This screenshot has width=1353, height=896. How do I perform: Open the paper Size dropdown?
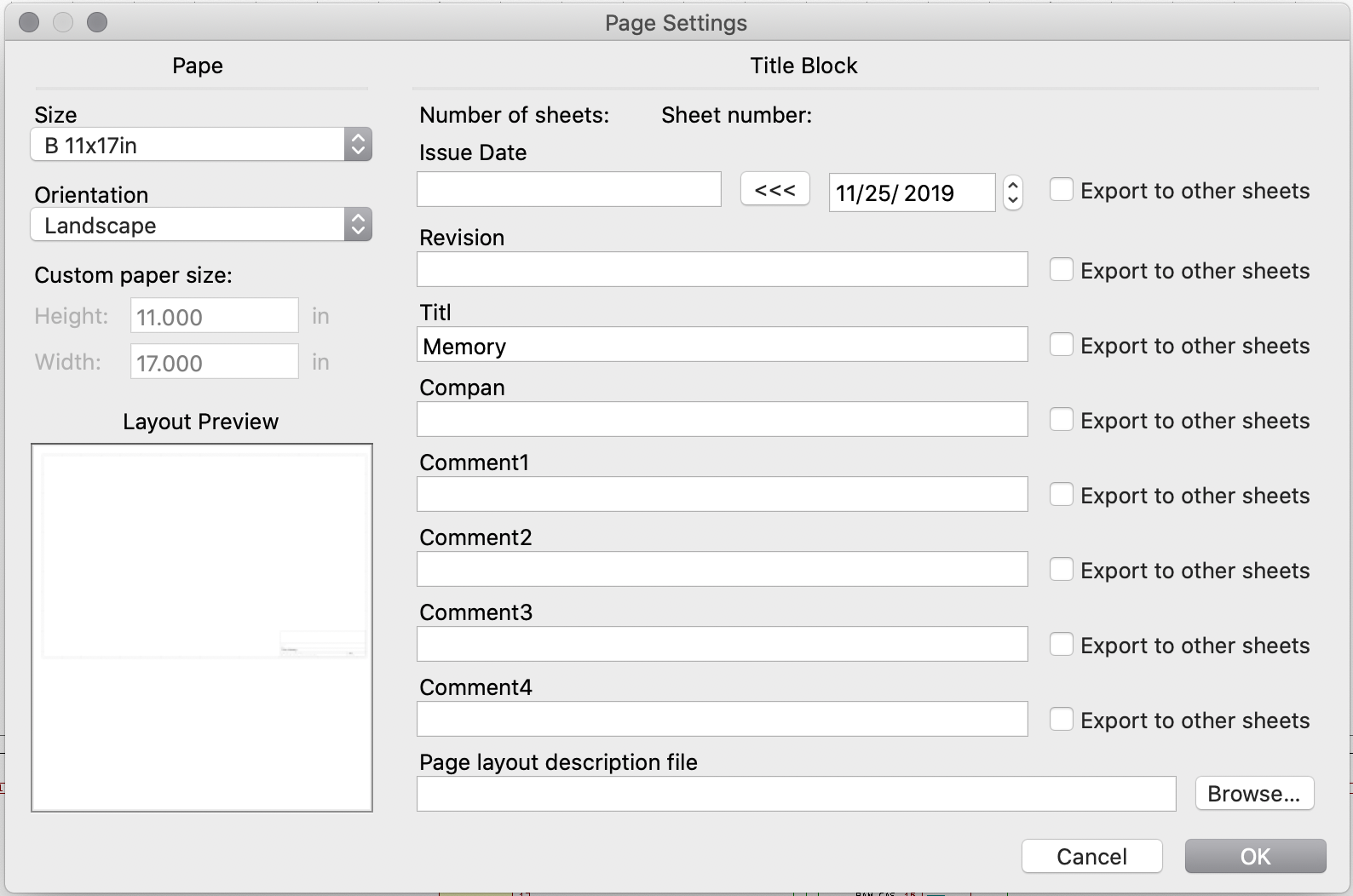click(x=201, y=145)
